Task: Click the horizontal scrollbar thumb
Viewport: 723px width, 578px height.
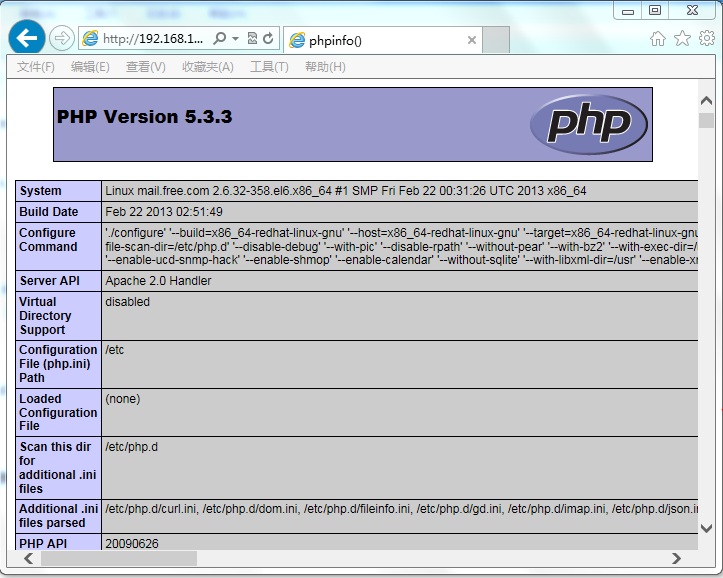Action: (x=119, y=558)
